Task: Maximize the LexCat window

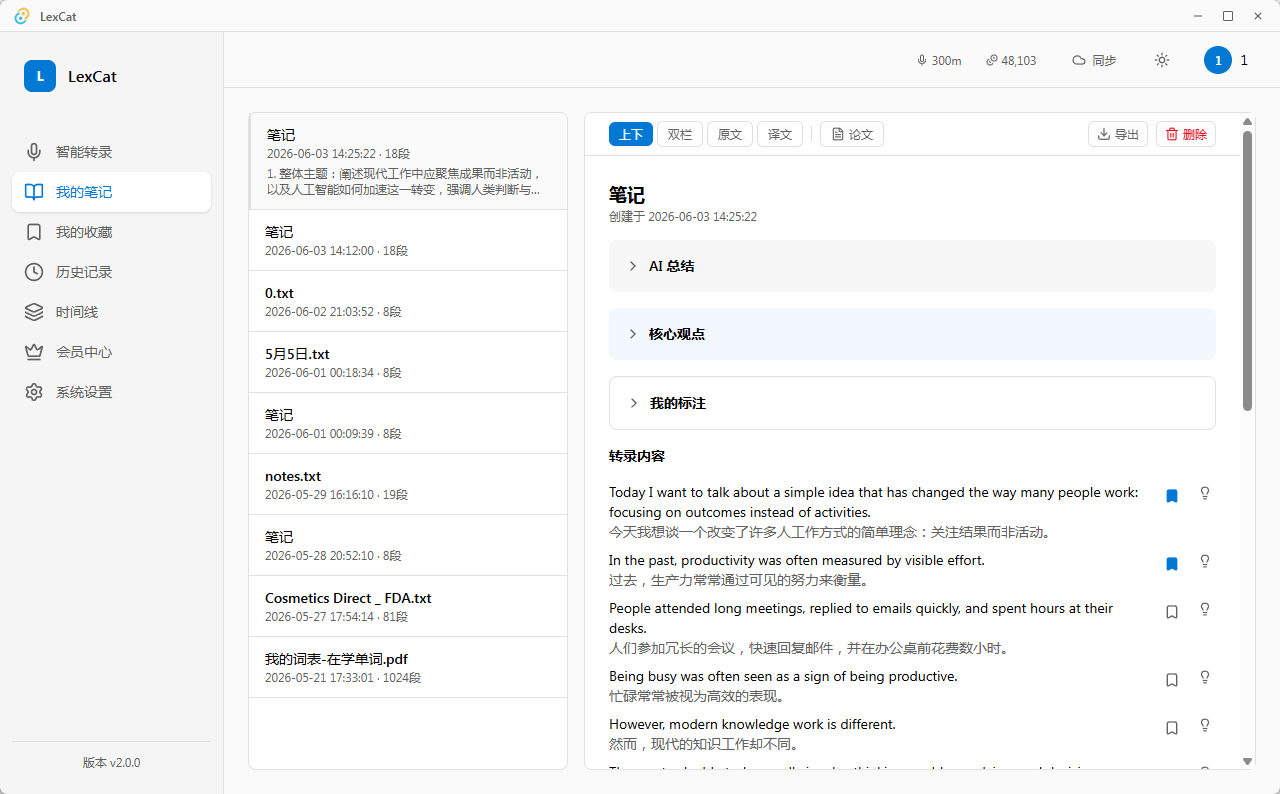Action: click(1228, 16)
